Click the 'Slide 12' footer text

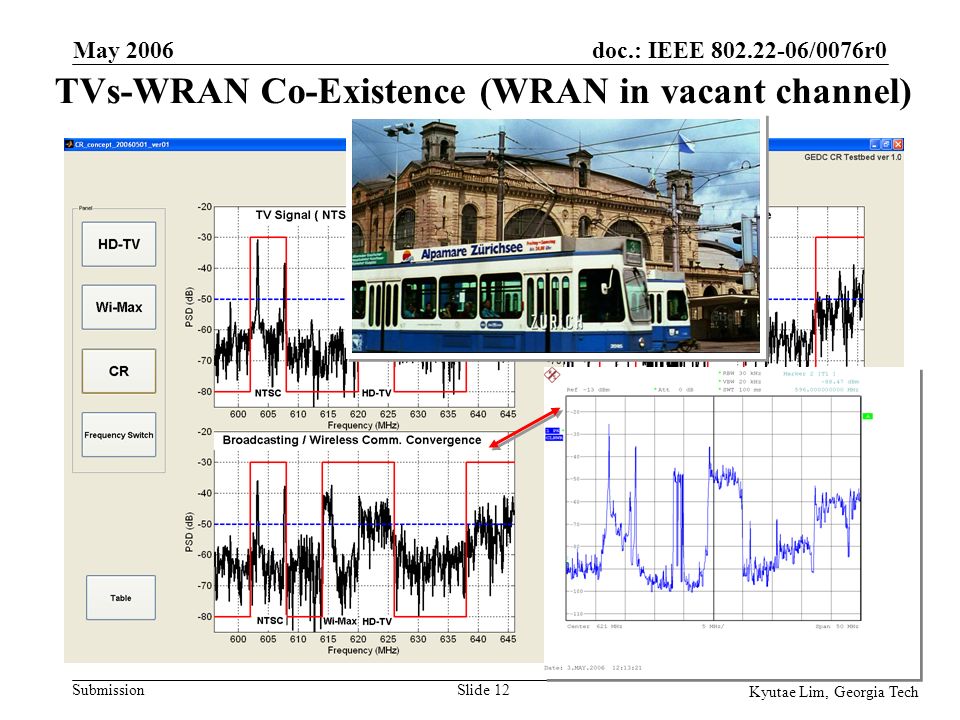(483, 690)
